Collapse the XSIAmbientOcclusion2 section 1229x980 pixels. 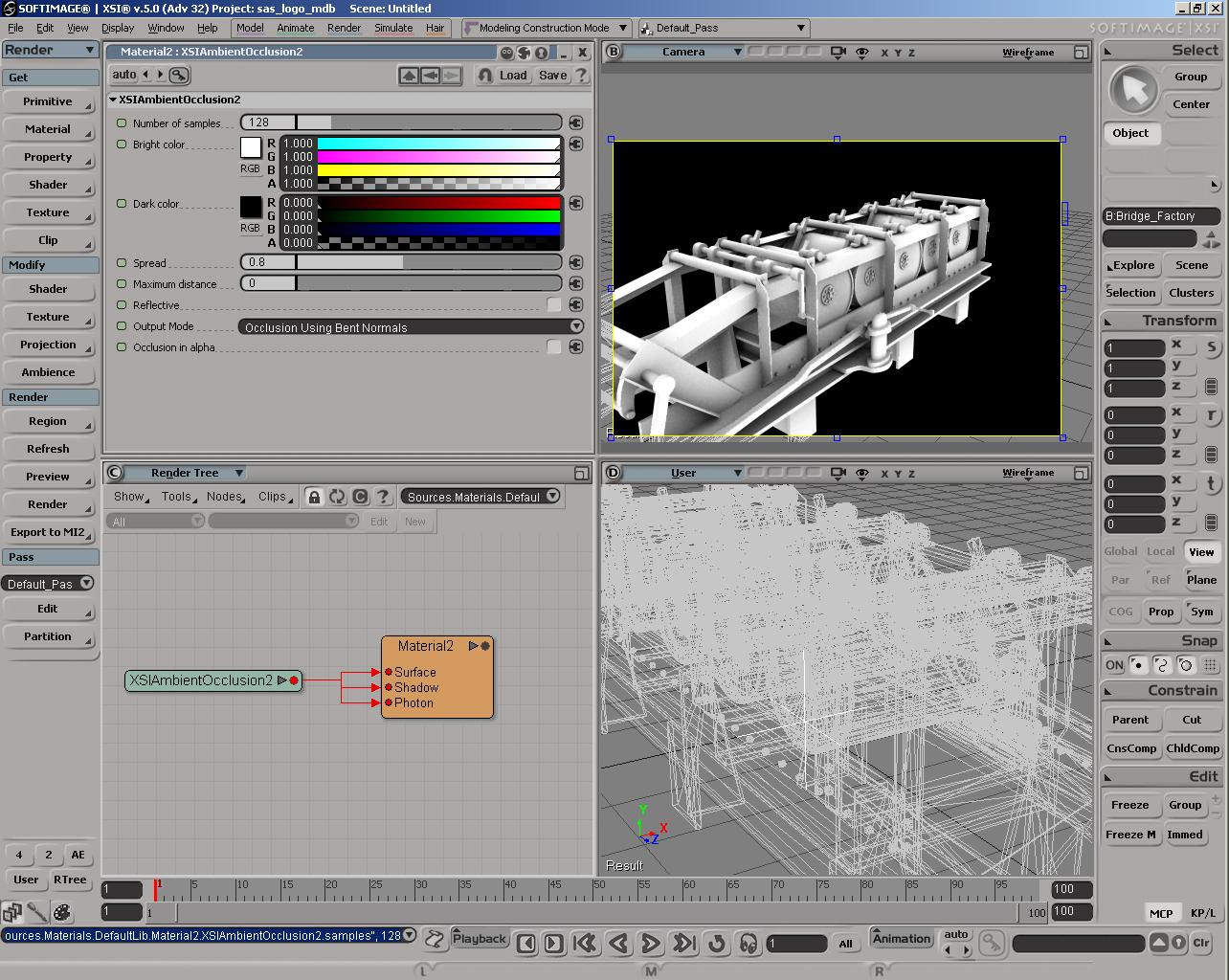[113, 100]
